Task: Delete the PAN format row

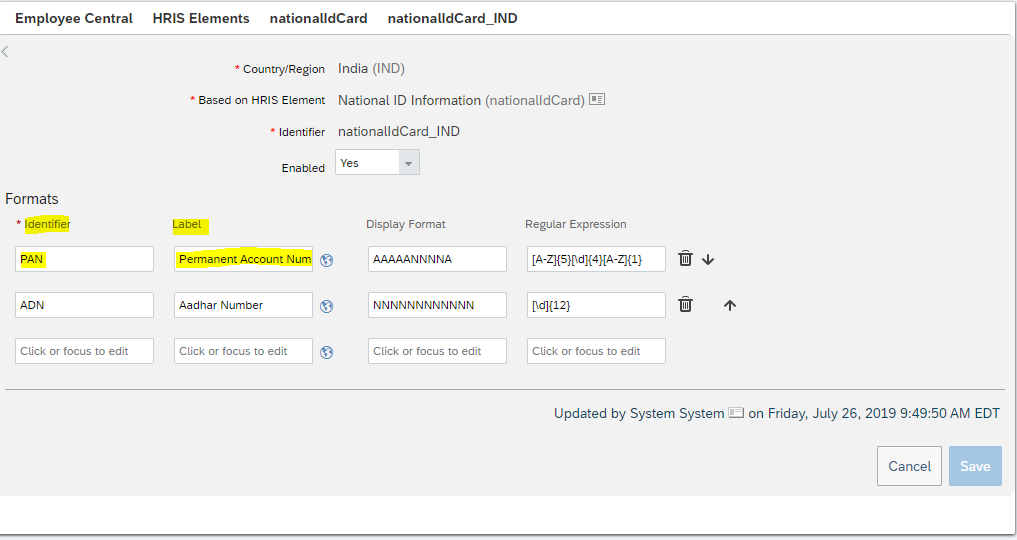Action: pyautogui.click(x=685, y=259)
